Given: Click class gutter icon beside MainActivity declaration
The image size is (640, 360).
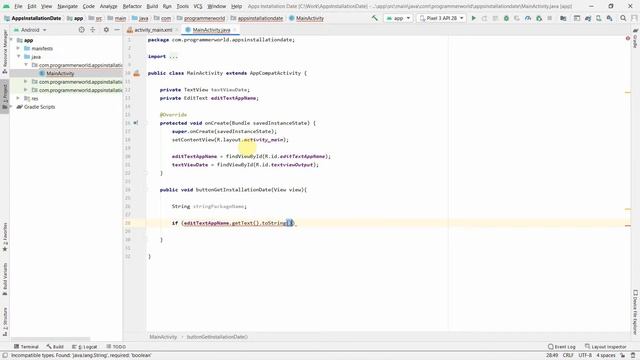Looking at the screenshot, I should [136, 73].
